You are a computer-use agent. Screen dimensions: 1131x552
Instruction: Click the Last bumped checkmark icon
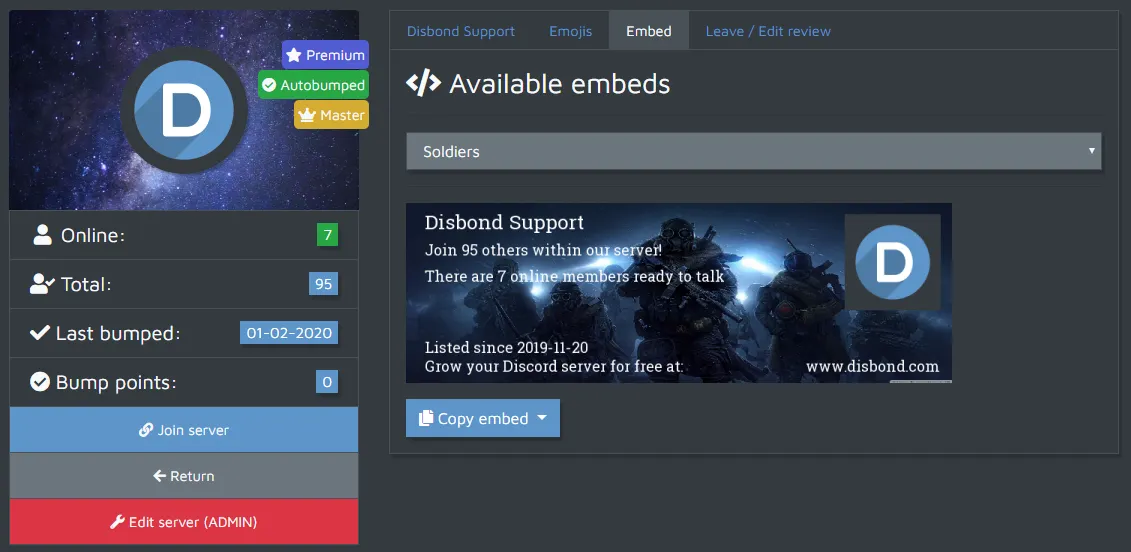click(40, 333)
